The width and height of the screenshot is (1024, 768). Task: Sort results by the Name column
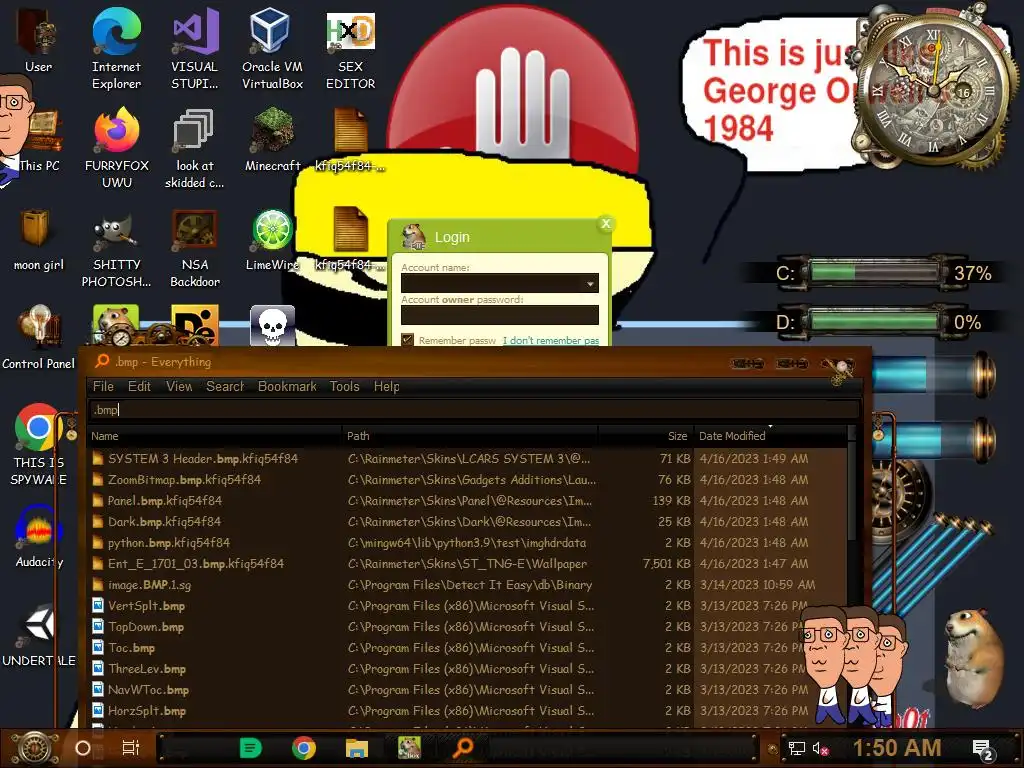pos(214,436)
